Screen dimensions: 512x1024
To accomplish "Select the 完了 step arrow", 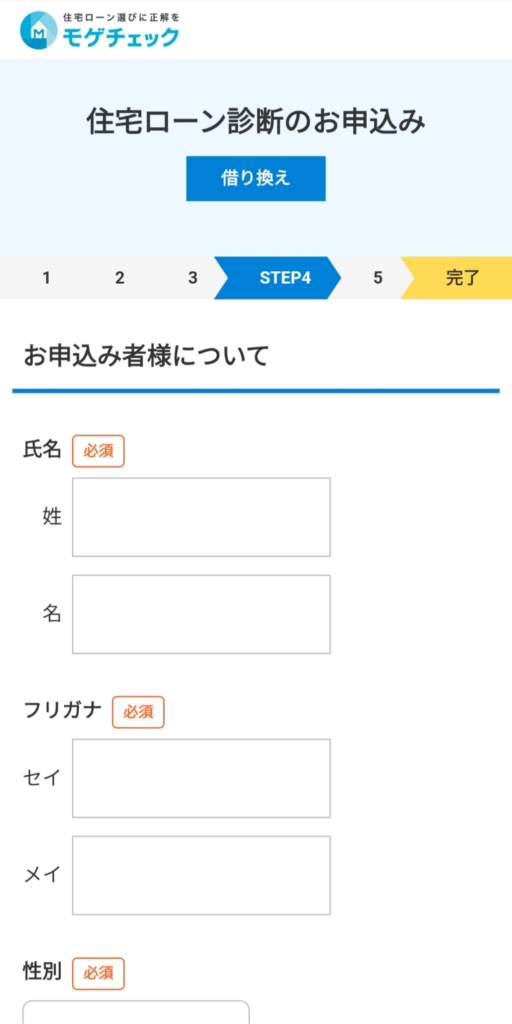I will 462,278.
